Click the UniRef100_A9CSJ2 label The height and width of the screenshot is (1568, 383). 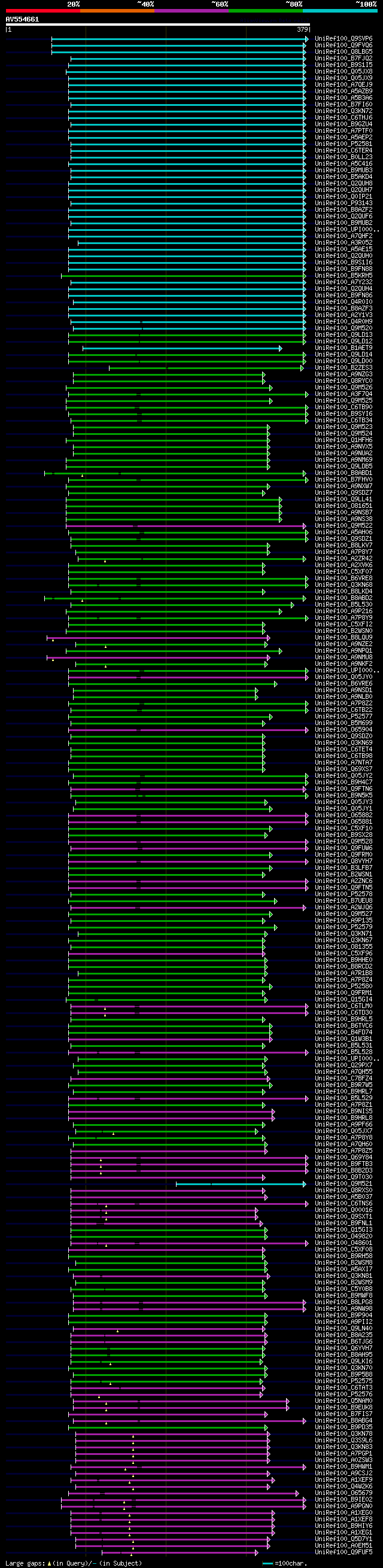tap(344, 1473)
